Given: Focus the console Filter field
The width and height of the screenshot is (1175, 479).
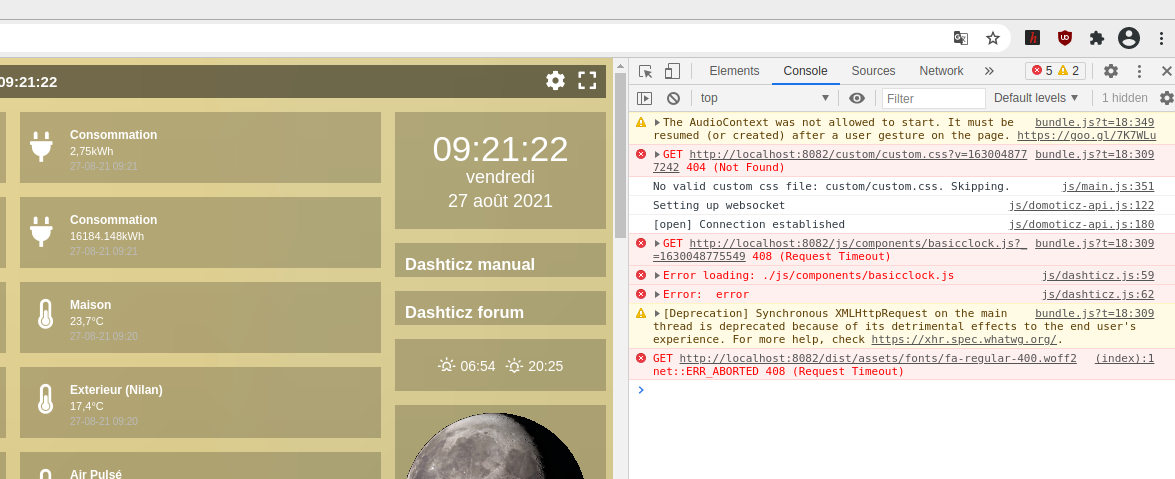Looking at the screenshot, I should pyautogui.click(x=934, y=98).
